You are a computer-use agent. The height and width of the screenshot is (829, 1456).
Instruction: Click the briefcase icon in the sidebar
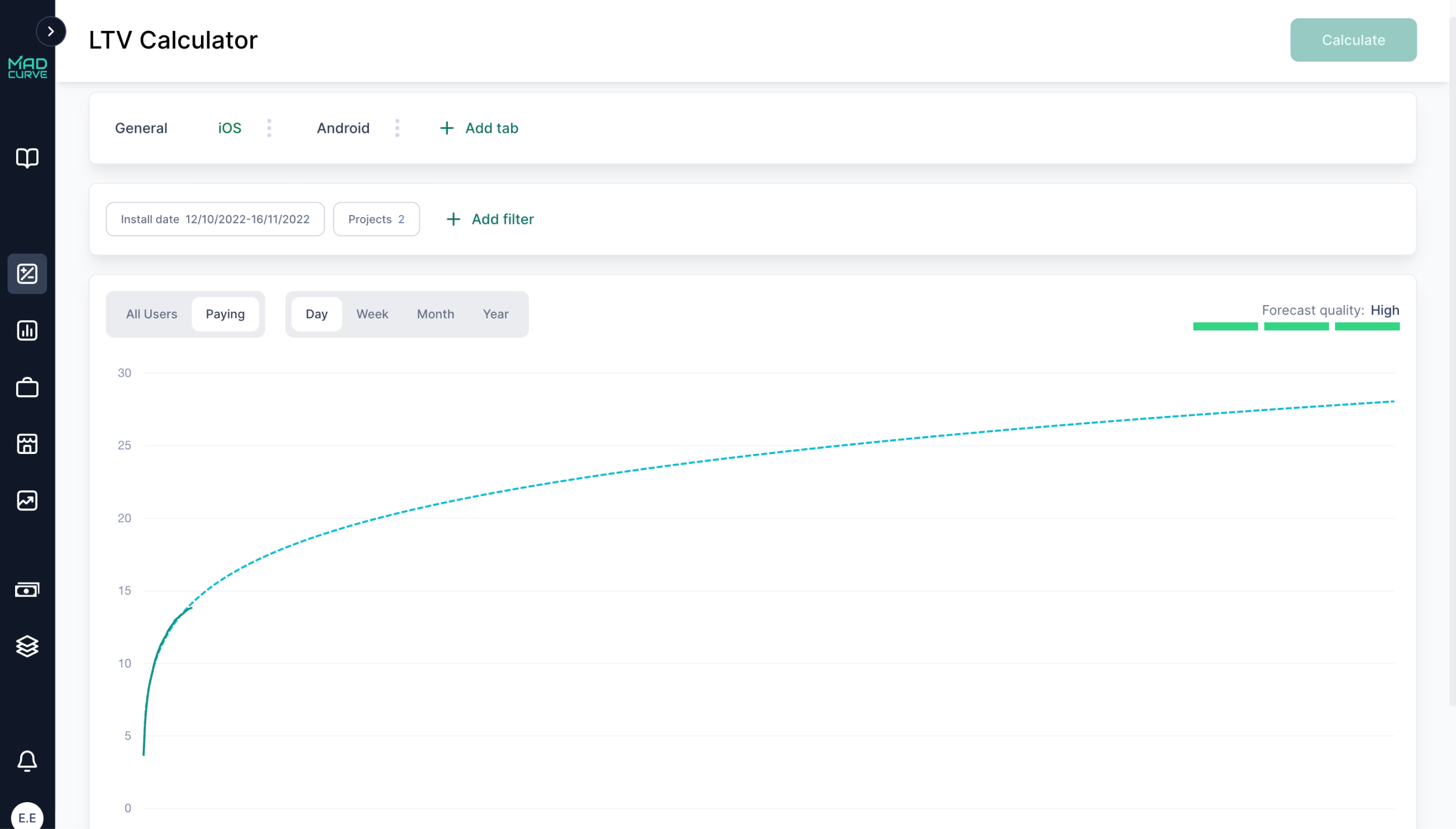tap(27, 388)
